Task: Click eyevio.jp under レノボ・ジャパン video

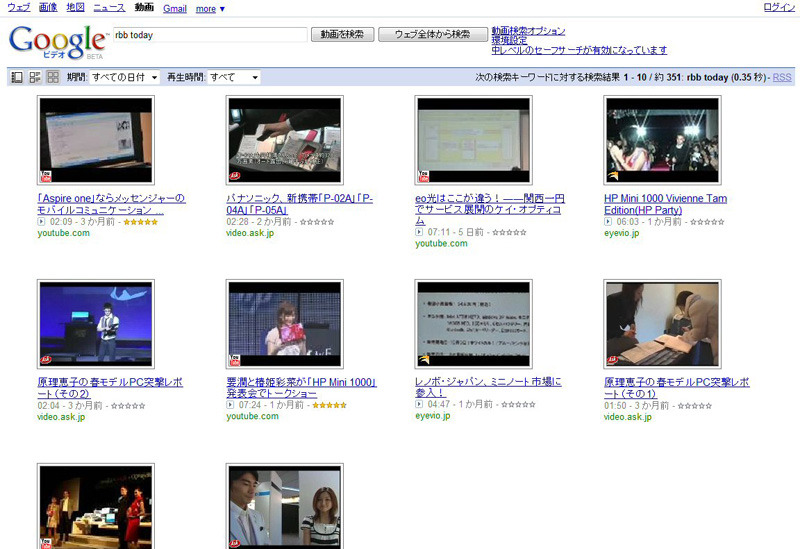Action: [433, 415]
